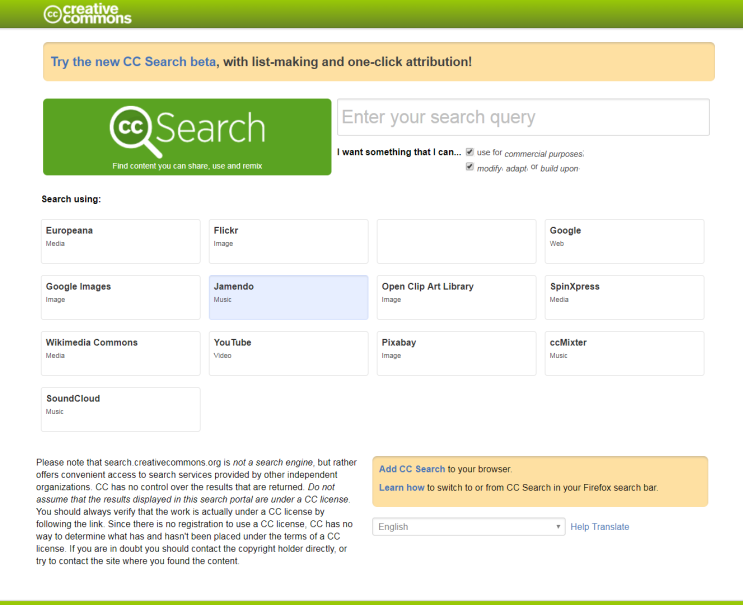
Task: Click the Creative Commons logo in header
Action: coord(87,14)
